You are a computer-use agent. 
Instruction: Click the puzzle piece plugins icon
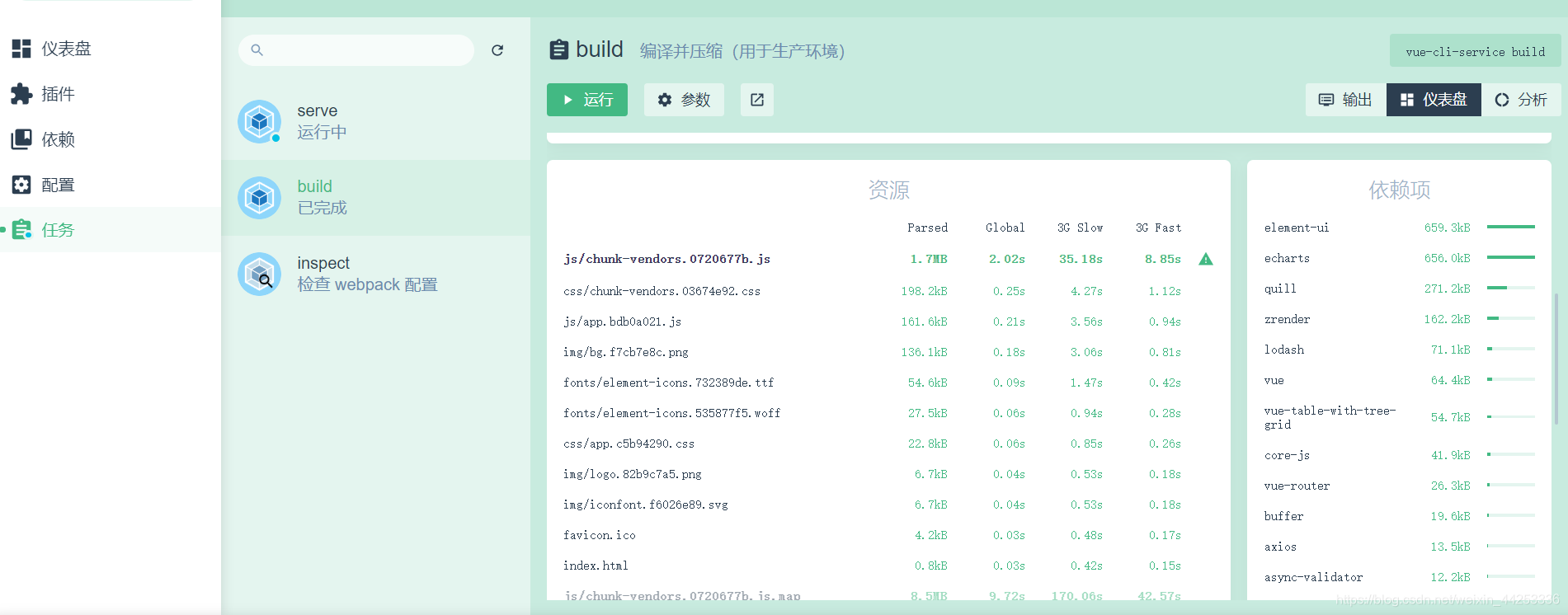pos(21,94)
